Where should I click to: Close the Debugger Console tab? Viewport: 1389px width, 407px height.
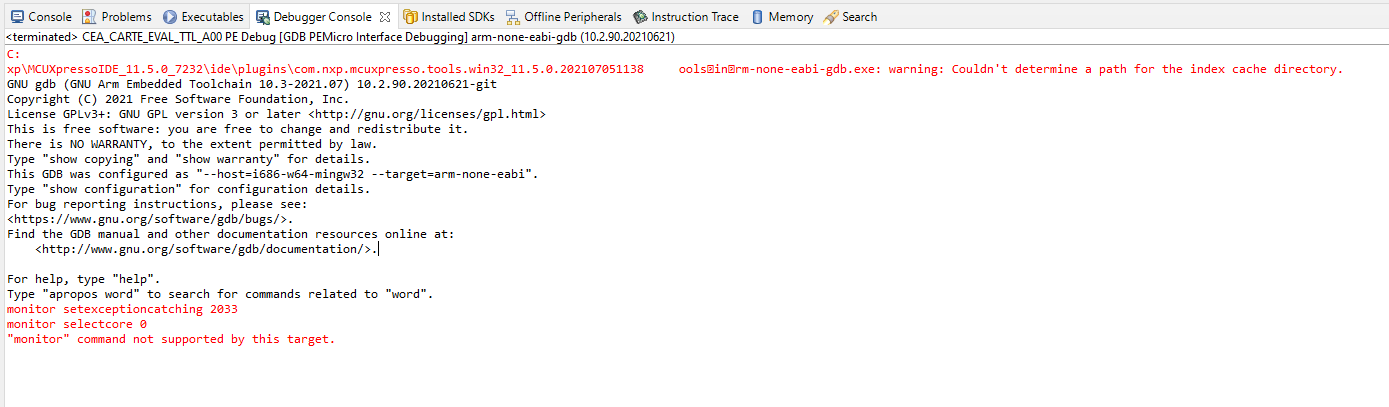tap(385, 17)
